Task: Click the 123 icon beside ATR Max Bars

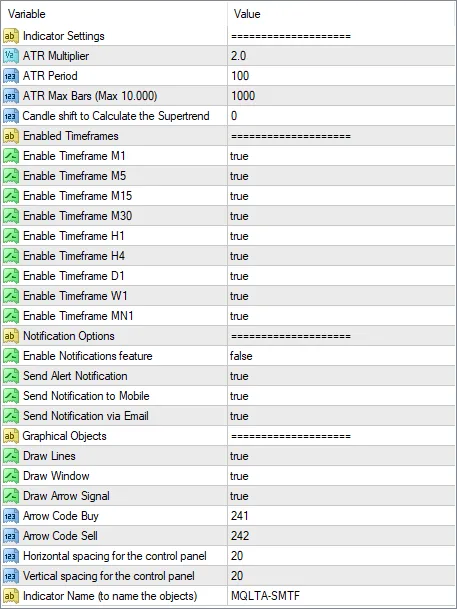Action: 11,96
